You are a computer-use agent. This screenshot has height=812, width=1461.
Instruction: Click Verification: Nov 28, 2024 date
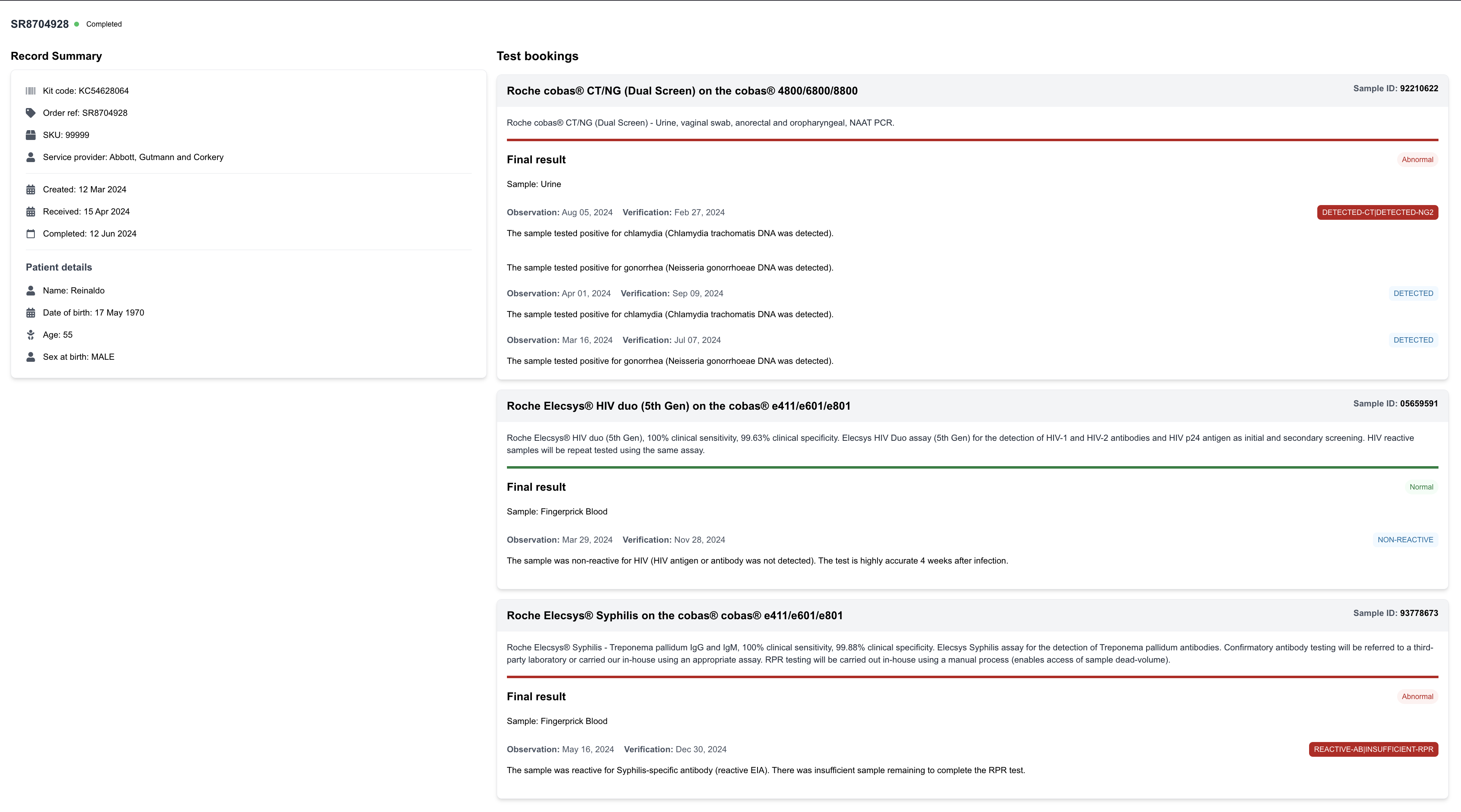674,540
